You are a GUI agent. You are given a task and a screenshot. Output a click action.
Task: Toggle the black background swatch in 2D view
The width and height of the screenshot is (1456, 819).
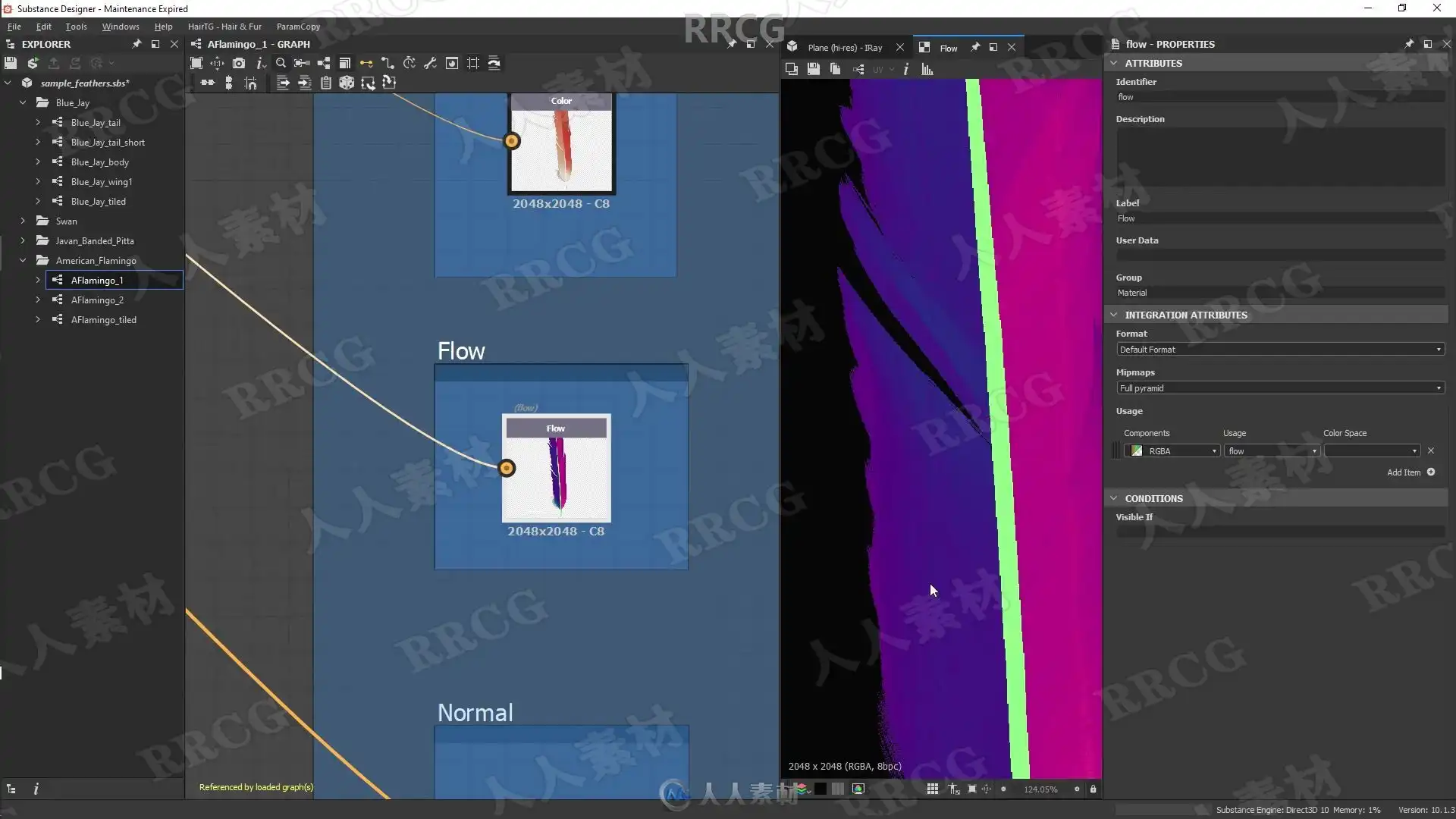click(x=820, y=789)
